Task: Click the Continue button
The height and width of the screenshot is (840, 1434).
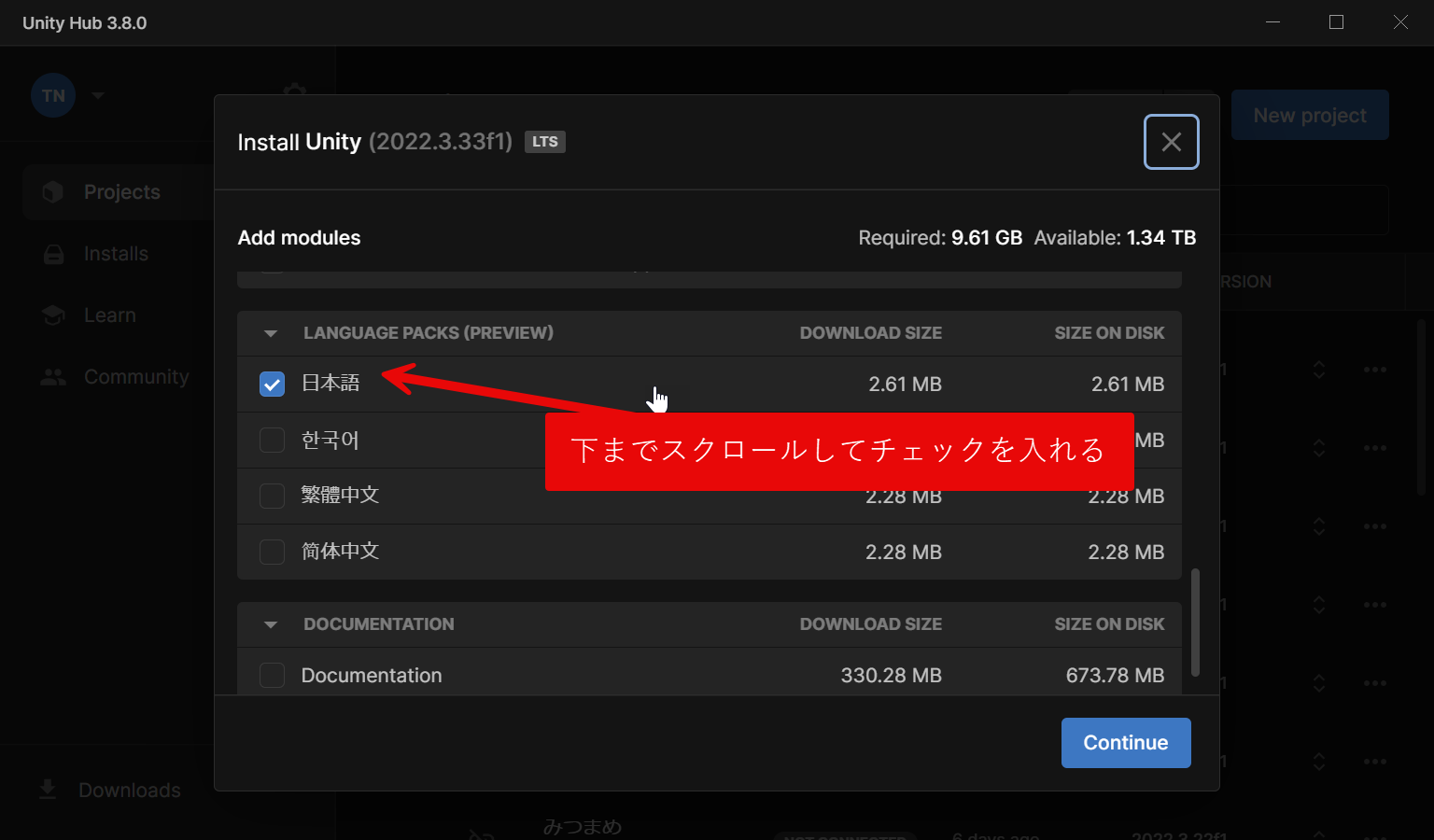Action: click(x=1125, y=743)
